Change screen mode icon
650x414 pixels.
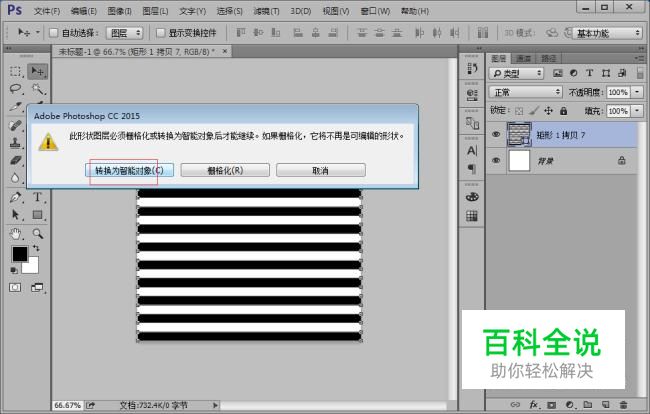click(x=37, y=288)
